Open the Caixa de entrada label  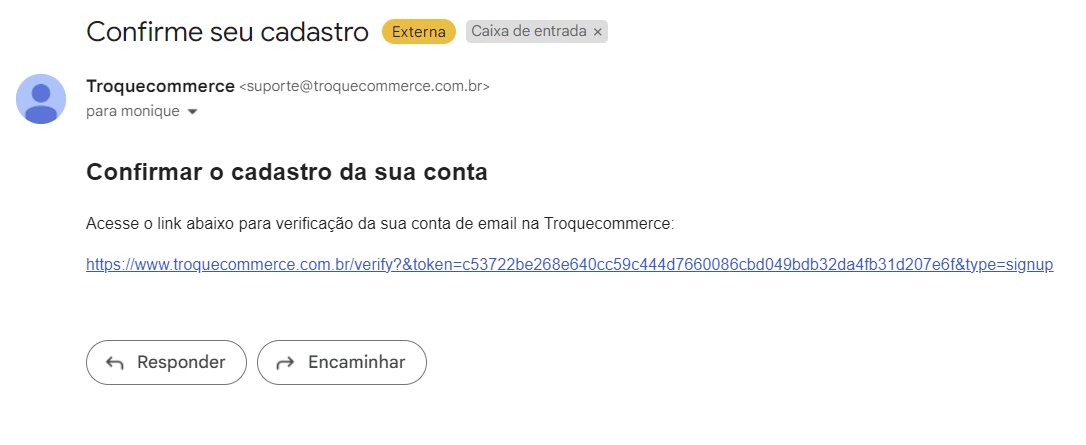point(529,32)
